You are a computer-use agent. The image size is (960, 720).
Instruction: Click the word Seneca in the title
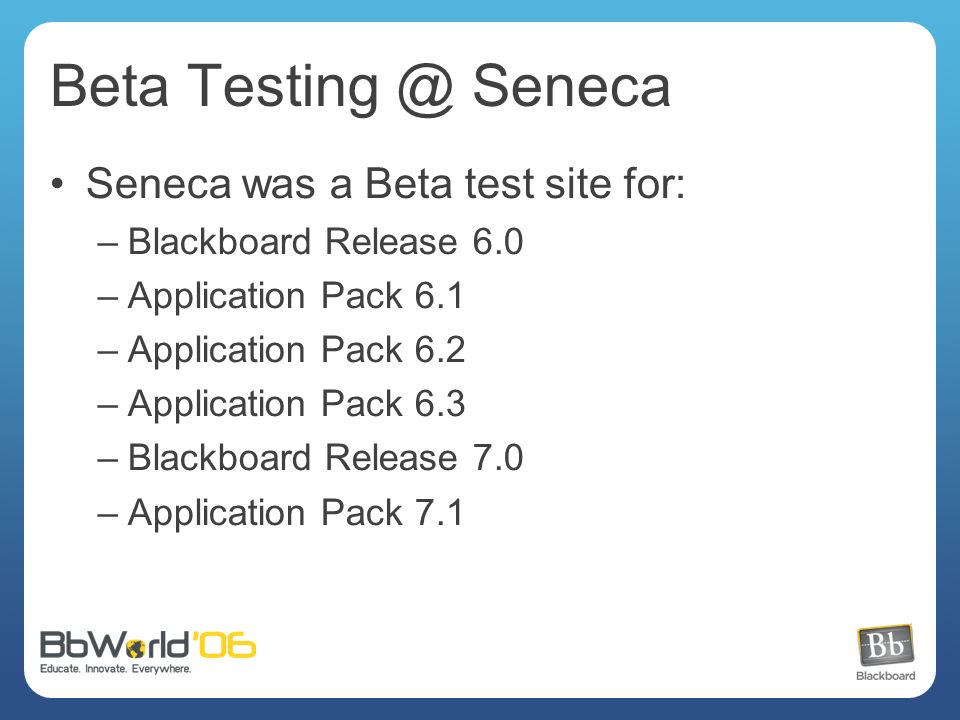(x=571, y=86)
